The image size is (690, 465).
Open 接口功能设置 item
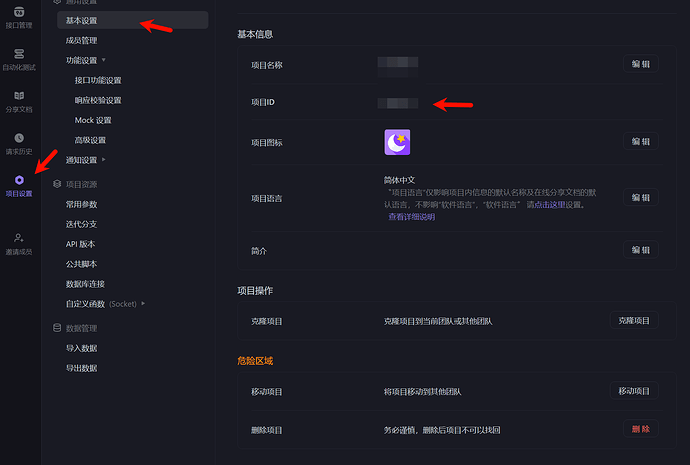(98, 80)
